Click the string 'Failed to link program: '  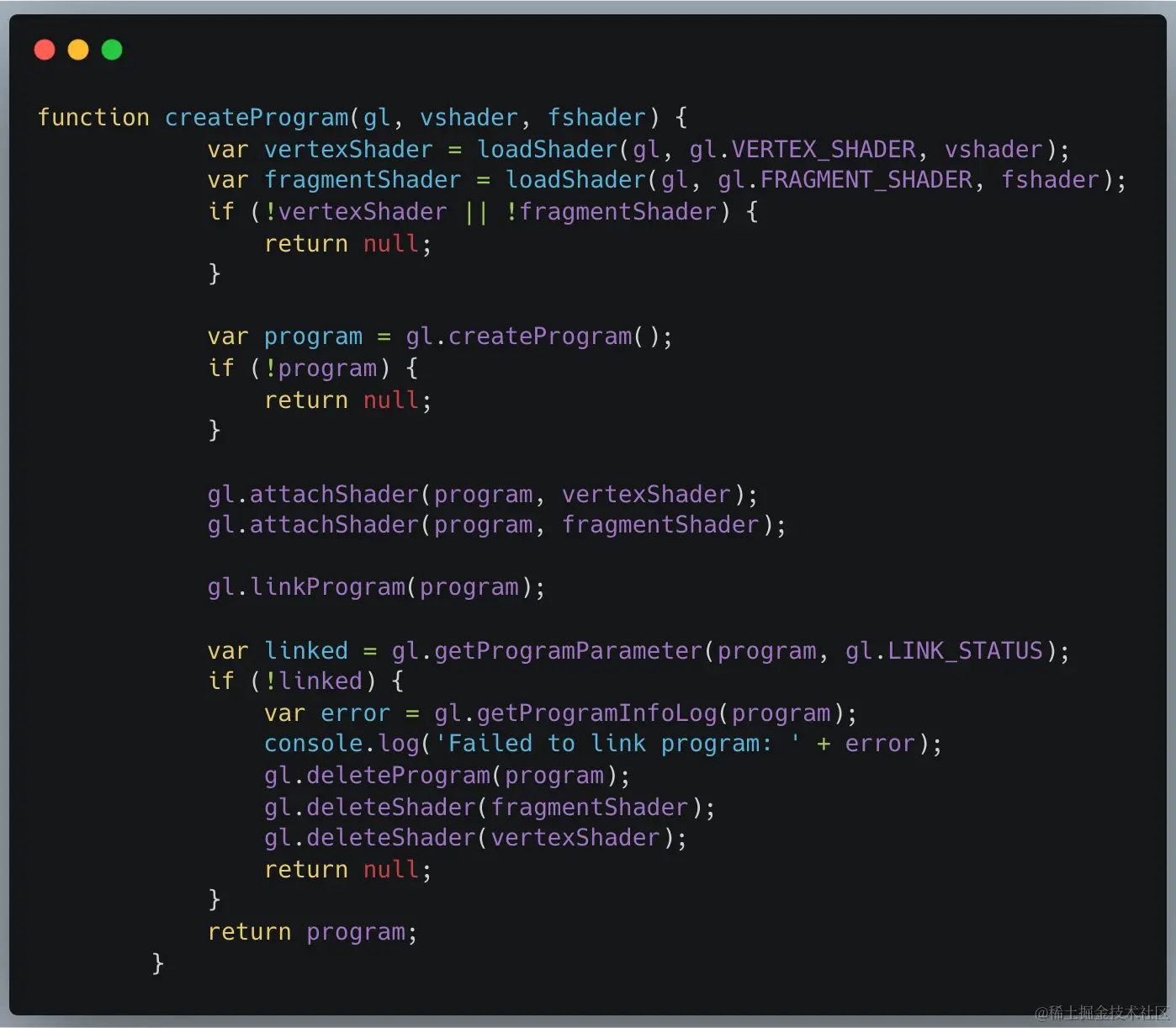pyautogui.click(x=617, y=744)
